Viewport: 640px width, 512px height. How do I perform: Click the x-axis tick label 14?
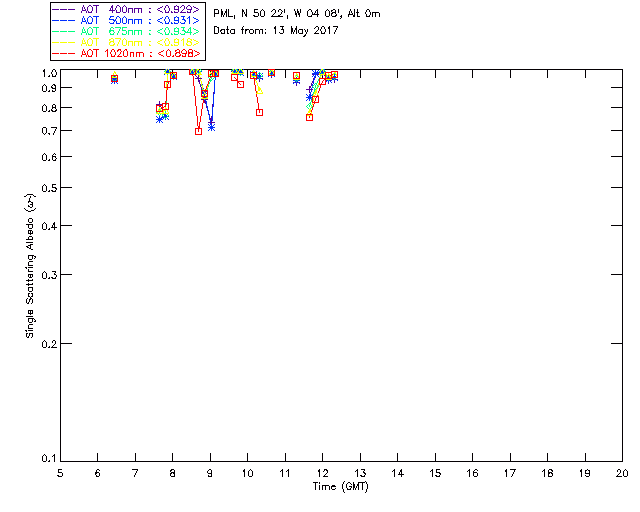pos(398,473)
